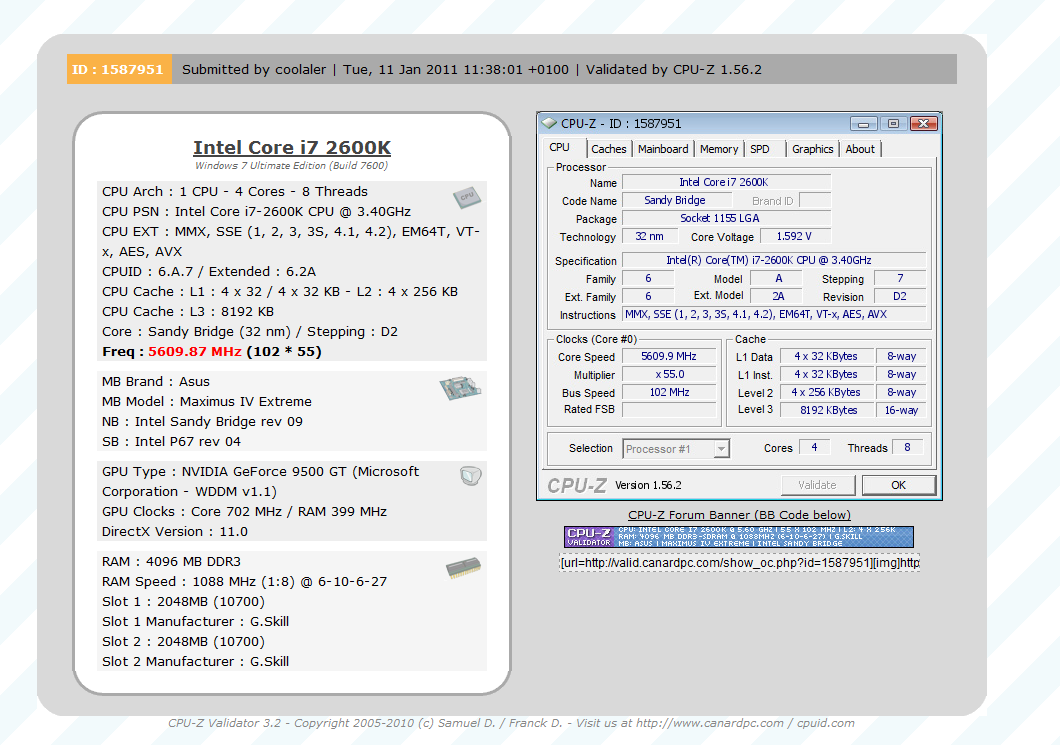Click the BB code URL text field
This screenshot has width=1060, height=745.
(739, 562)
